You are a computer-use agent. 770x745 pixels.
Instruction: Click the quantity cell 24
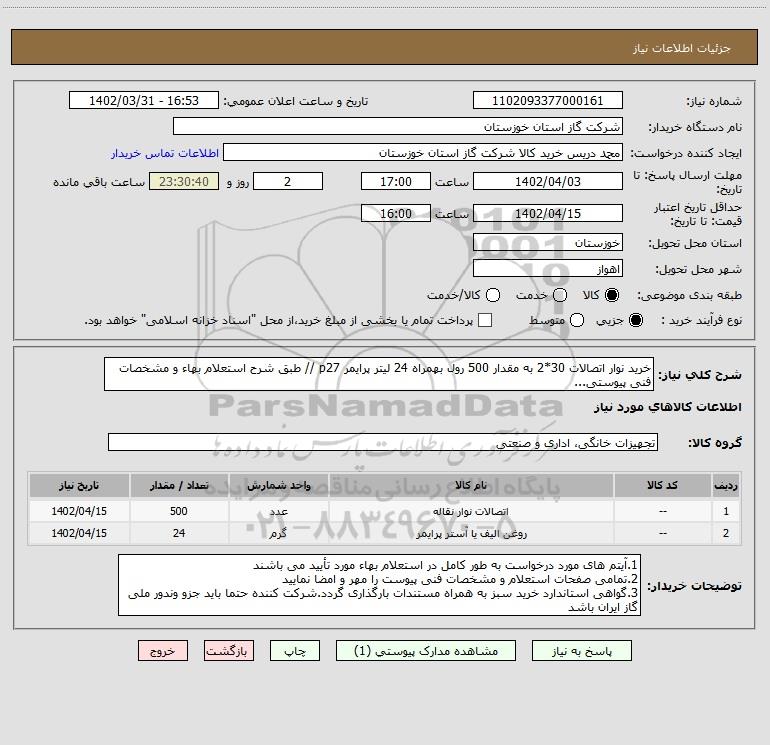(x=179, y=533)
